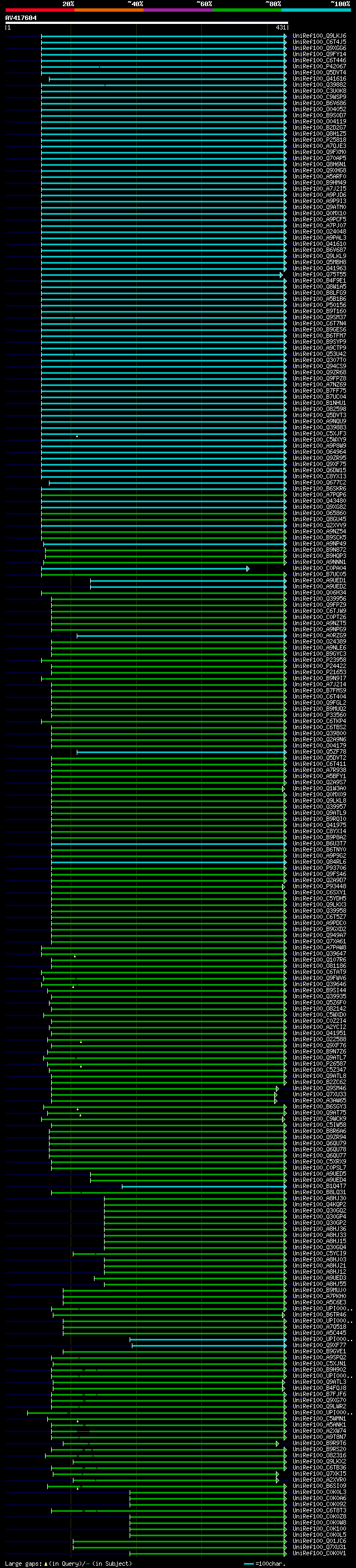
Task: Click the UniRef100_B9S0D7 label
Action: 319,115
